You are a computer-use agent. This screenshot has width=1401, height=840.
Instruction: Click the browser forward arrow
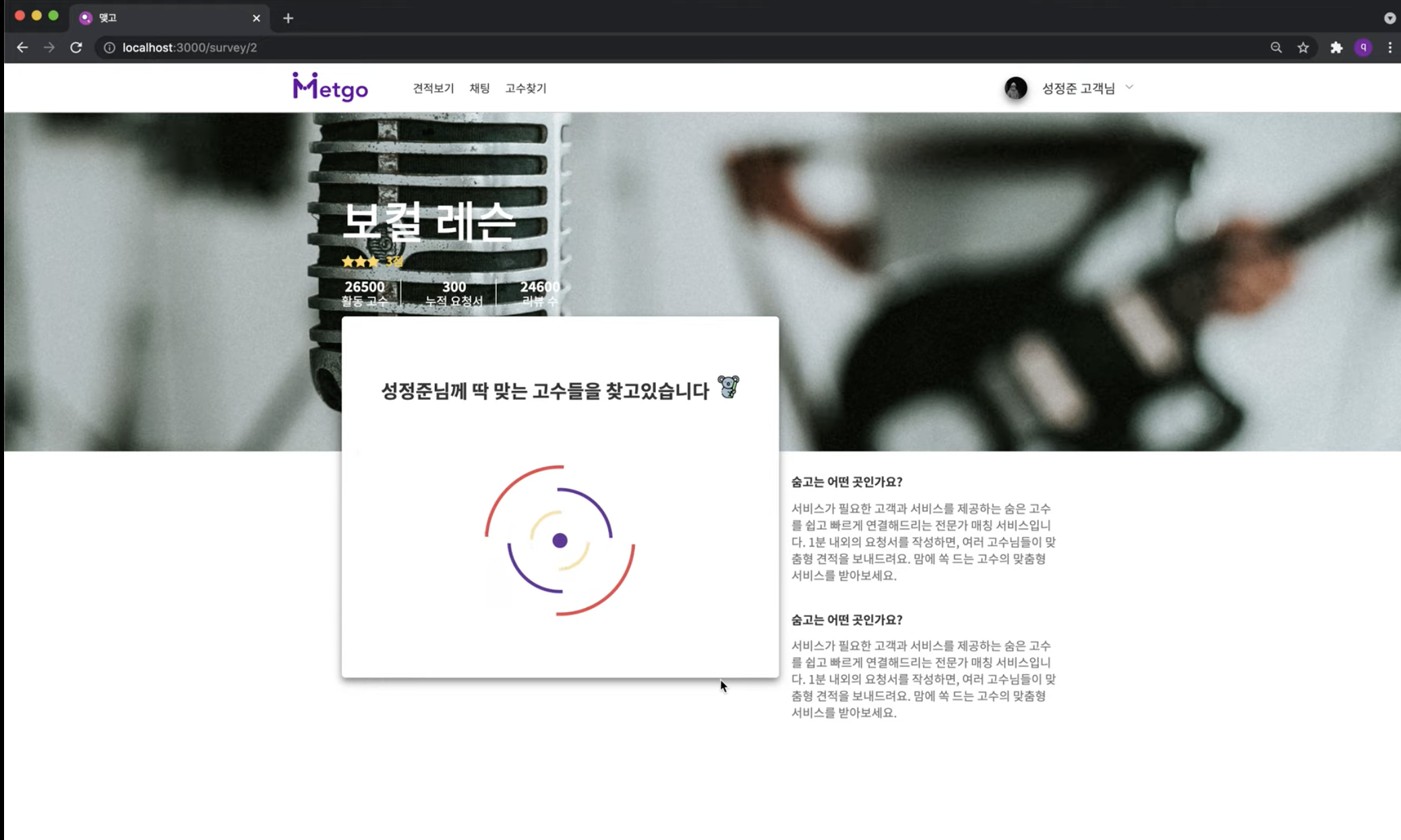[x=49, y=47]
